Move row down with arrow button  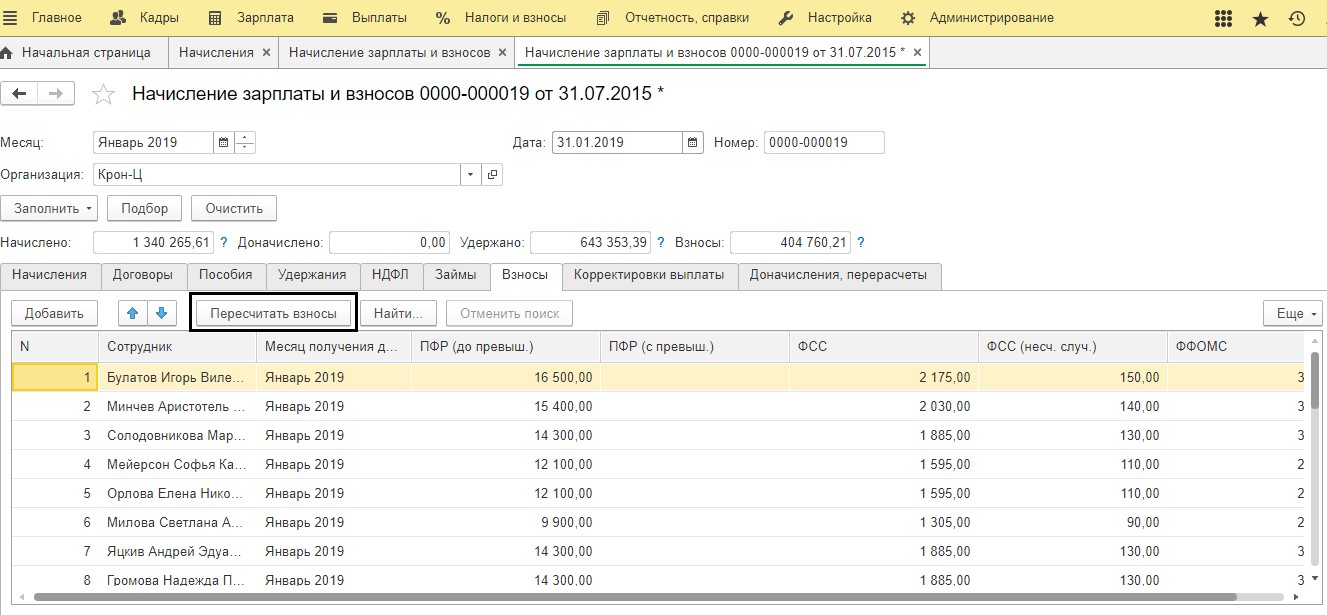click(x=161, y=313)
